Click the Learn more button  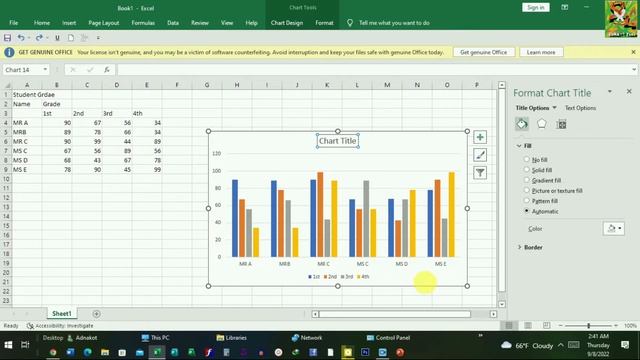tap(541, 52)
